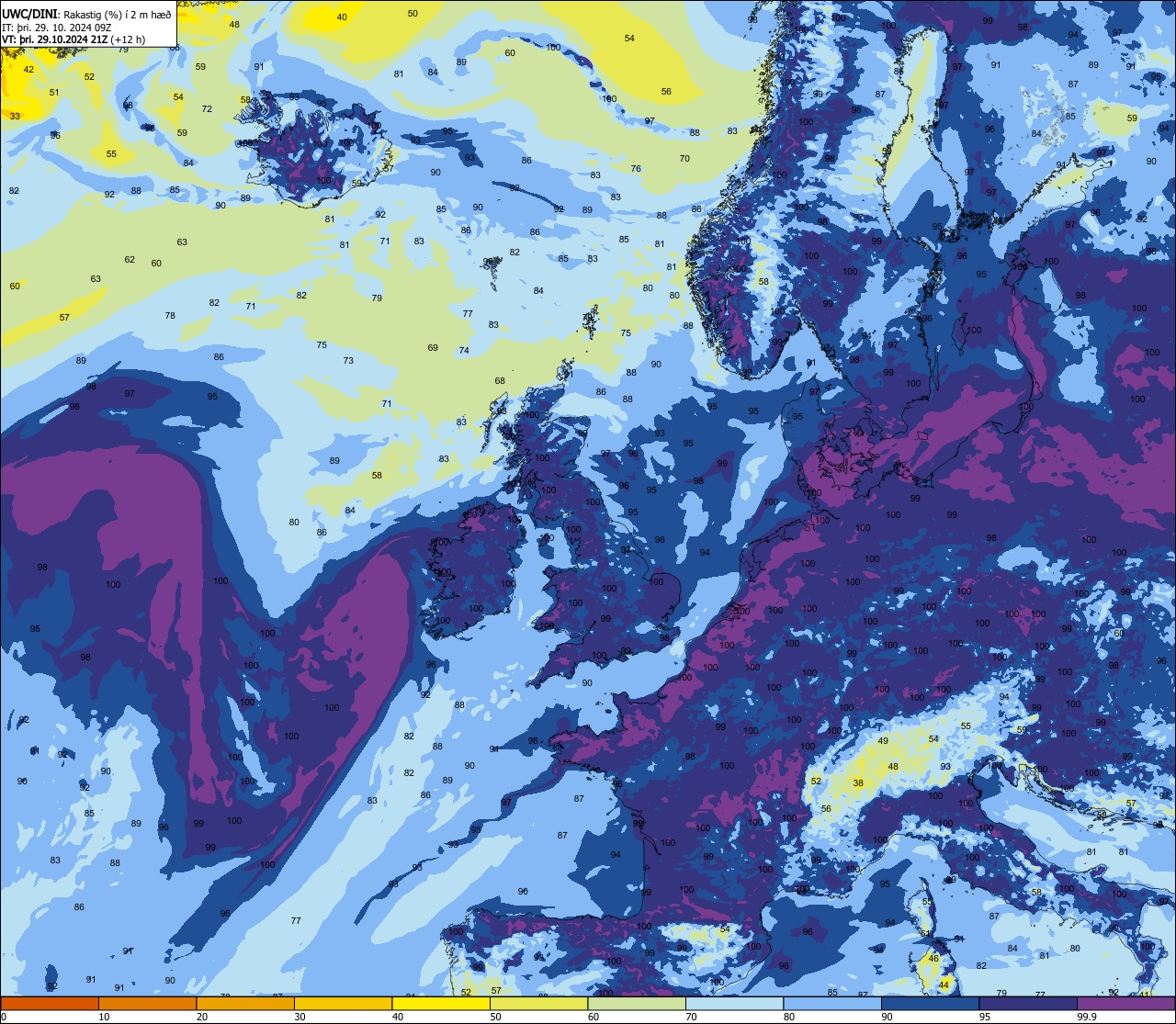Click the legend label '95'

tap(984, 1017)
